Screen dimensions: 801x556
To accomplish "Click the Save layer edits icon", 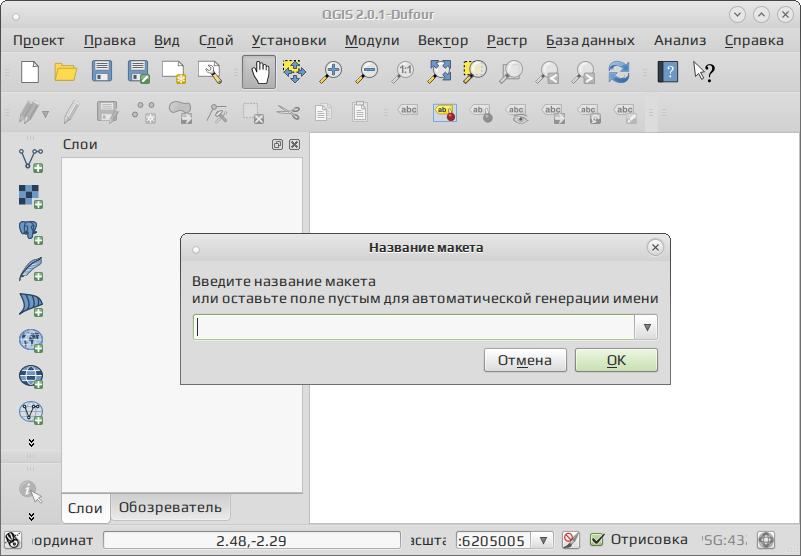I will coord(107,112).
